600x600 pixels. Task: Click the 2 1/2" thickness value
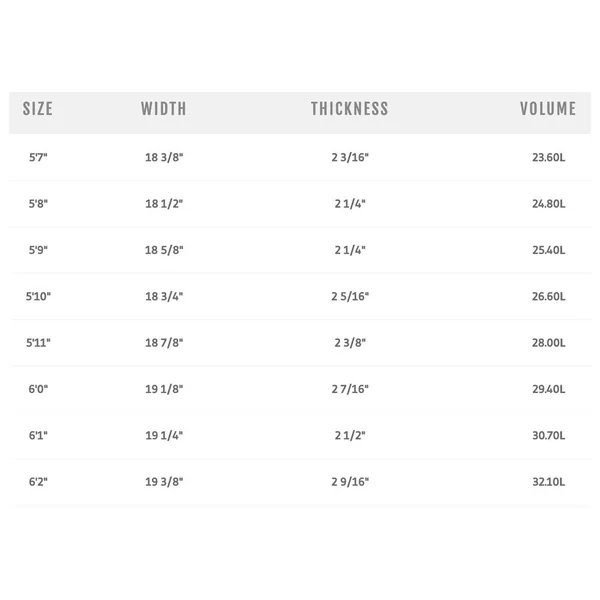pos(350,435)
